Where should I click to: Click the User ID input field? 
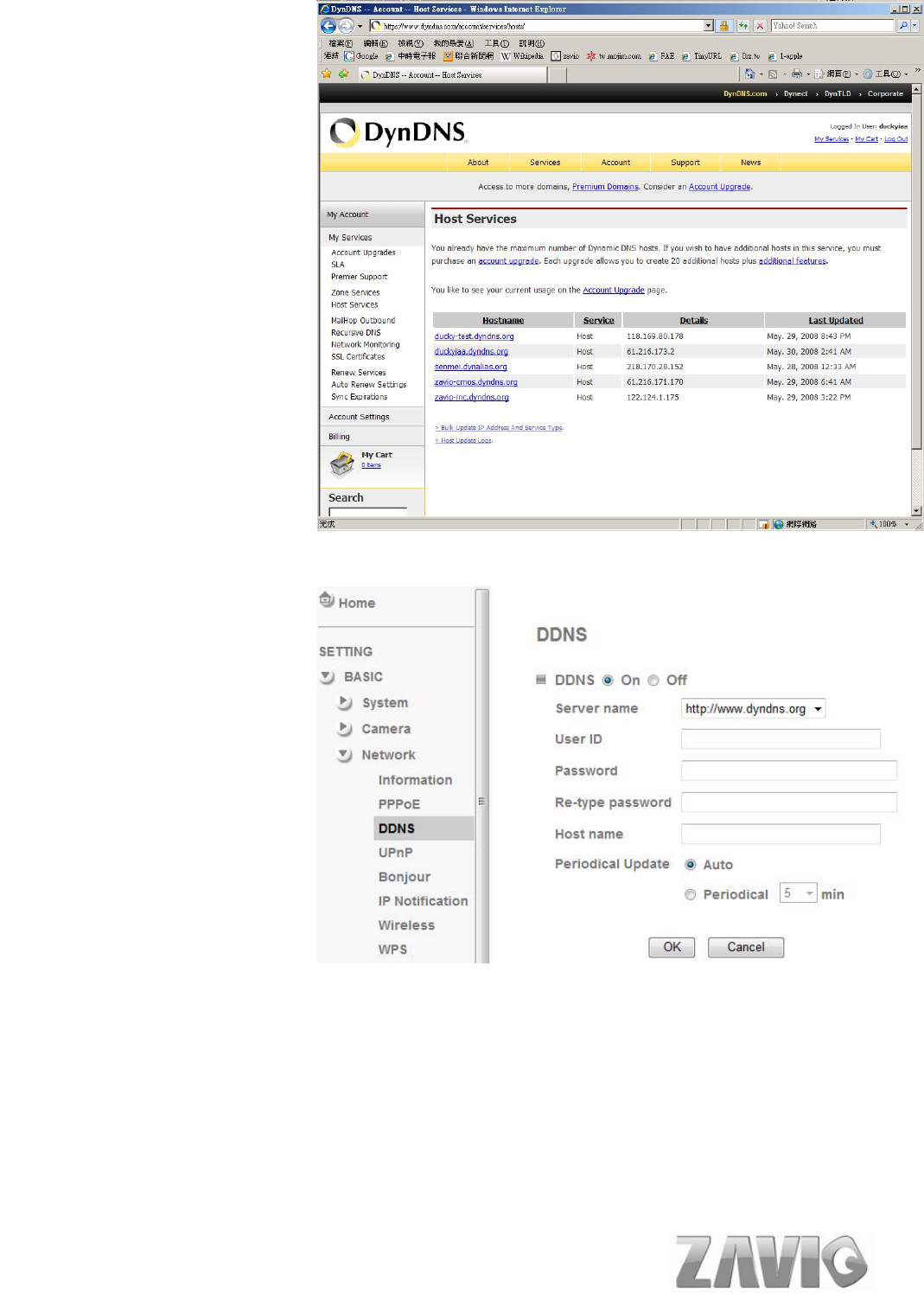pyautogui.click(x=781, y=739)
